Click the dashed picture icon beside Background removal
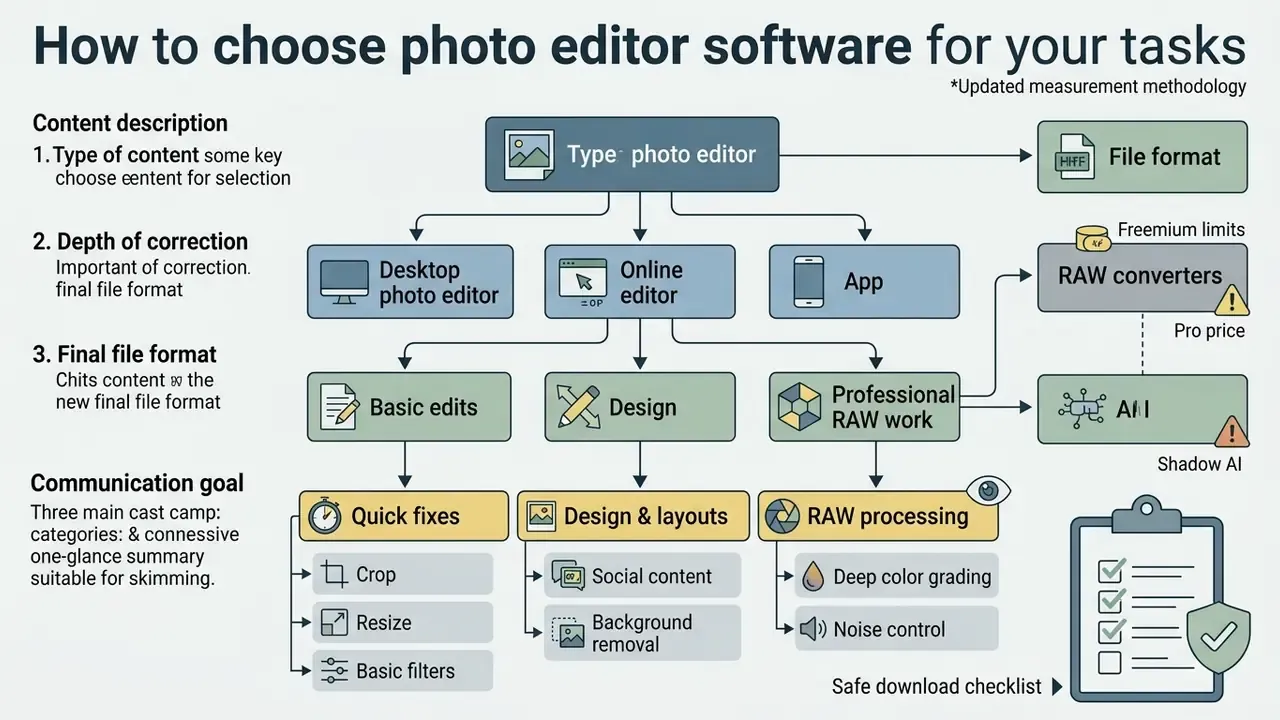1280x720 pixels. [x=568, y=632]
